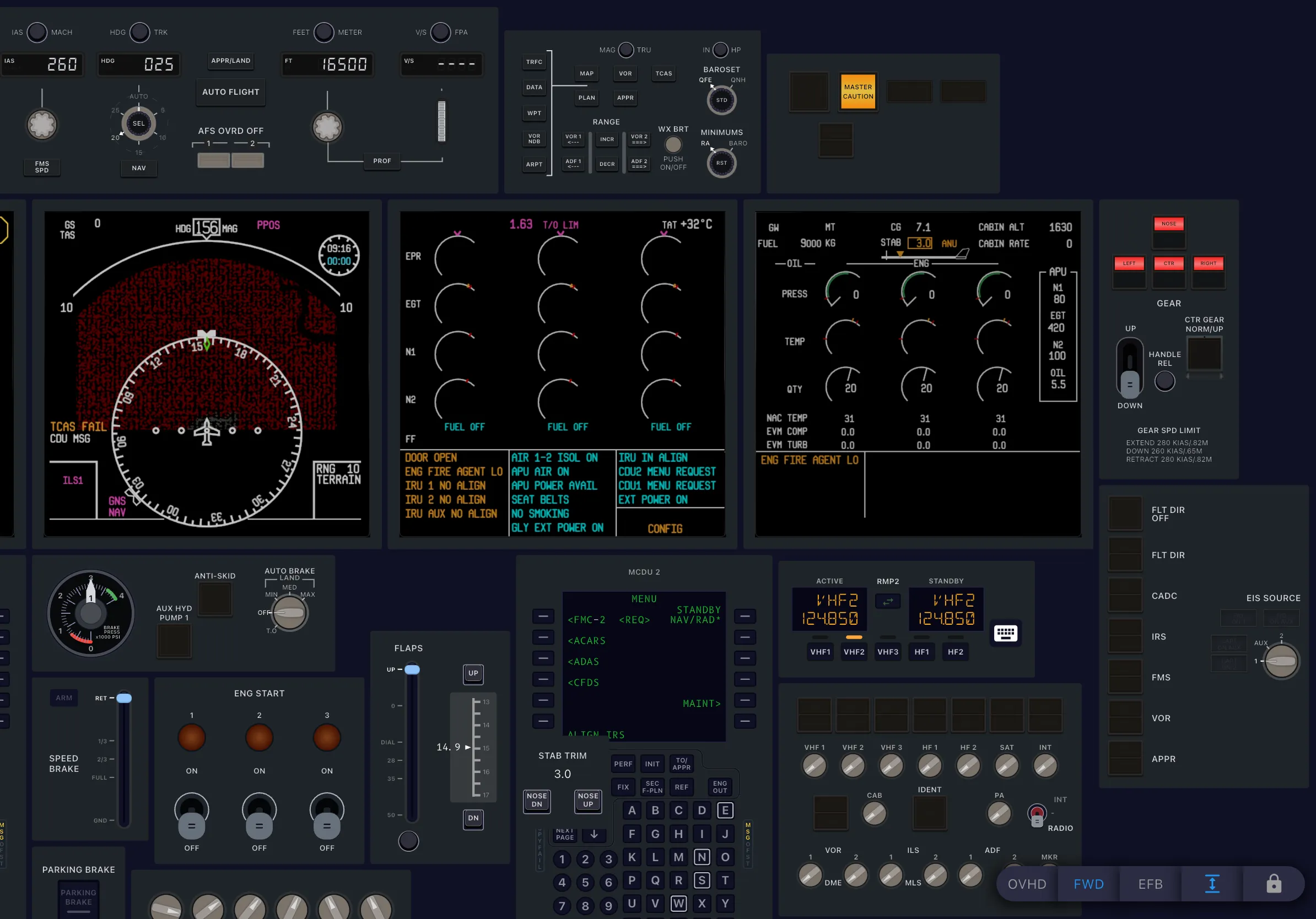Screen dimensions: 1316x919
Task: Click the MCDU ENG OUT key
Action: click(720, 787)
